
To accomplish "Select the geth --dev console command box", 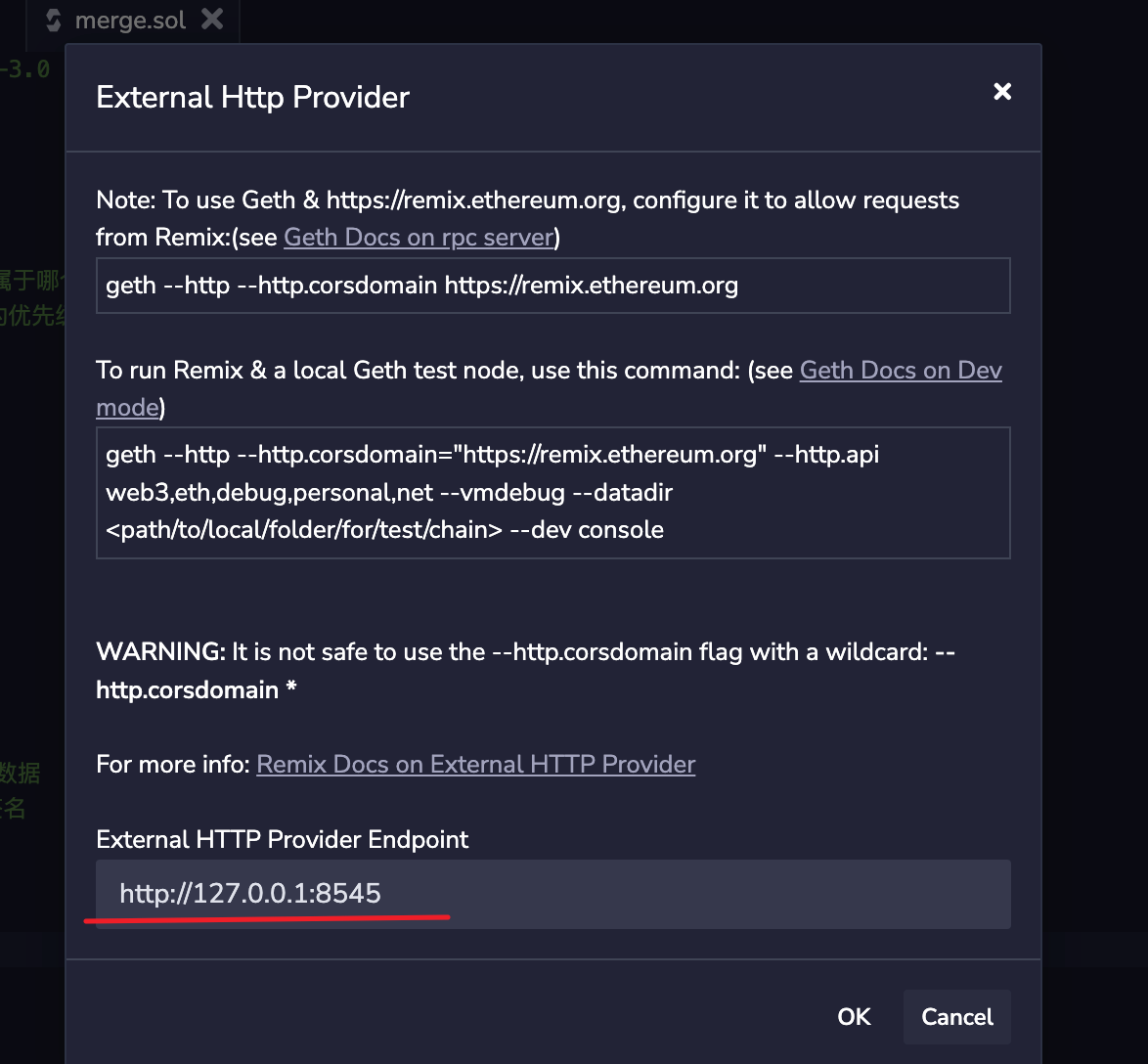I will tap(552, 492).
